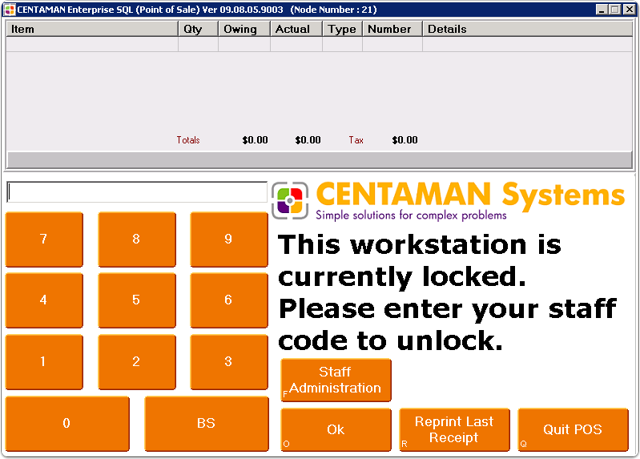Click the Number column header

pos(392,29)
